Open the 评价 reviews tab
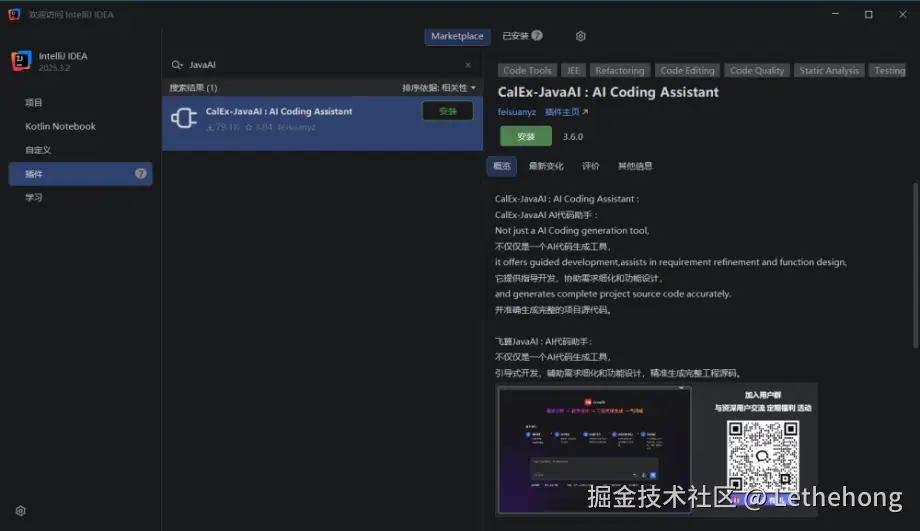 pos(590,166)
